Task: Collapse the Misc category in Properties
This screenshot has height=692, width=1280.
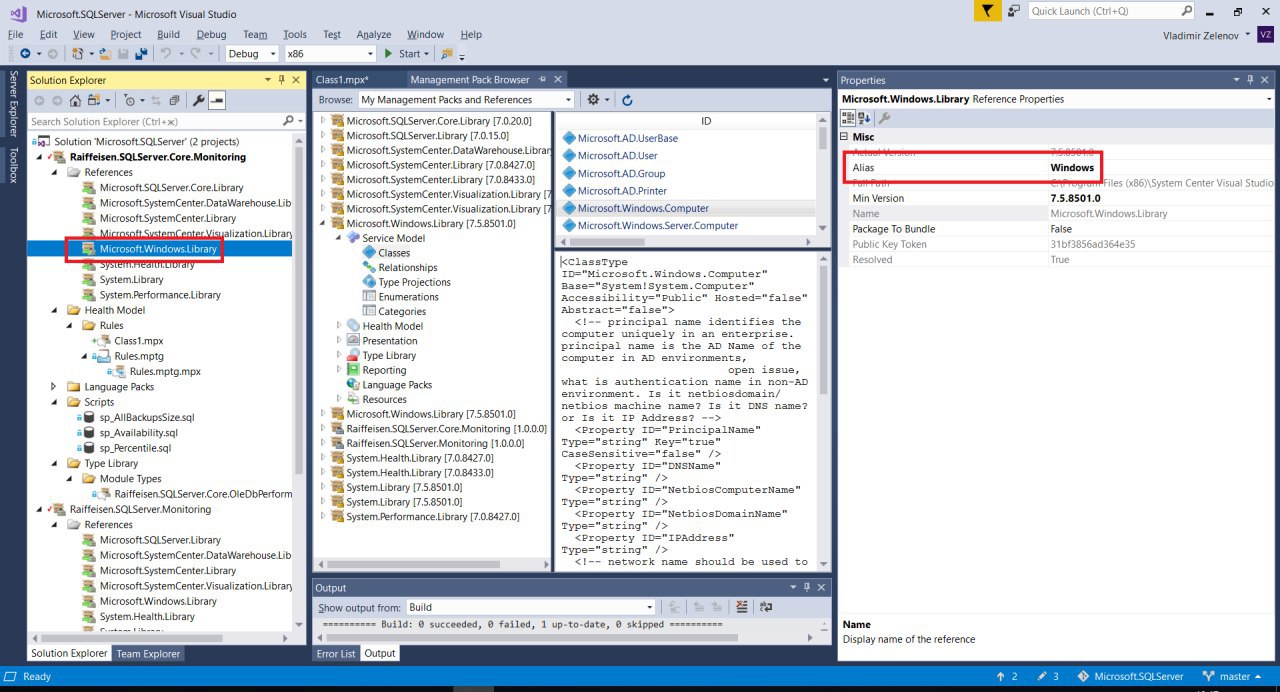Action: [844, 137]
